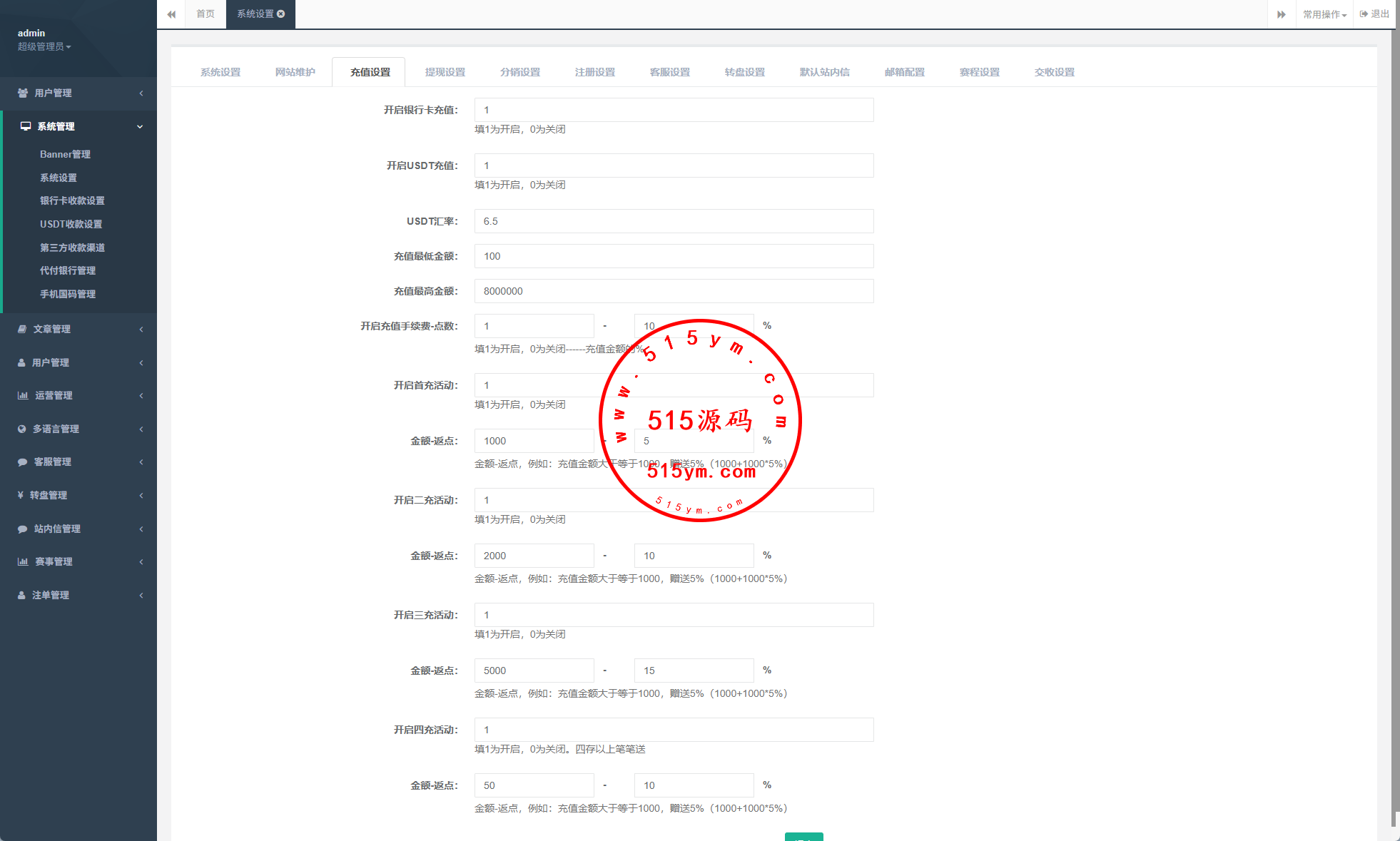This screenshot has height=841, width=1400.
Task: Click the globe icon beside 多语言管理
Action: click(22, 429)
